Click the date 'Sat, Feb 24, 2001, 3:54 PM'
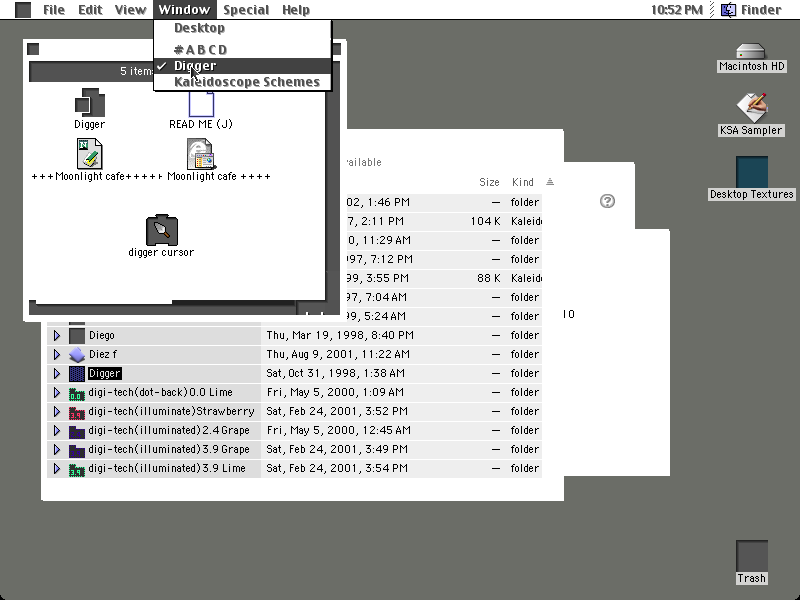800x600 pixels. [x=337, y=468]
